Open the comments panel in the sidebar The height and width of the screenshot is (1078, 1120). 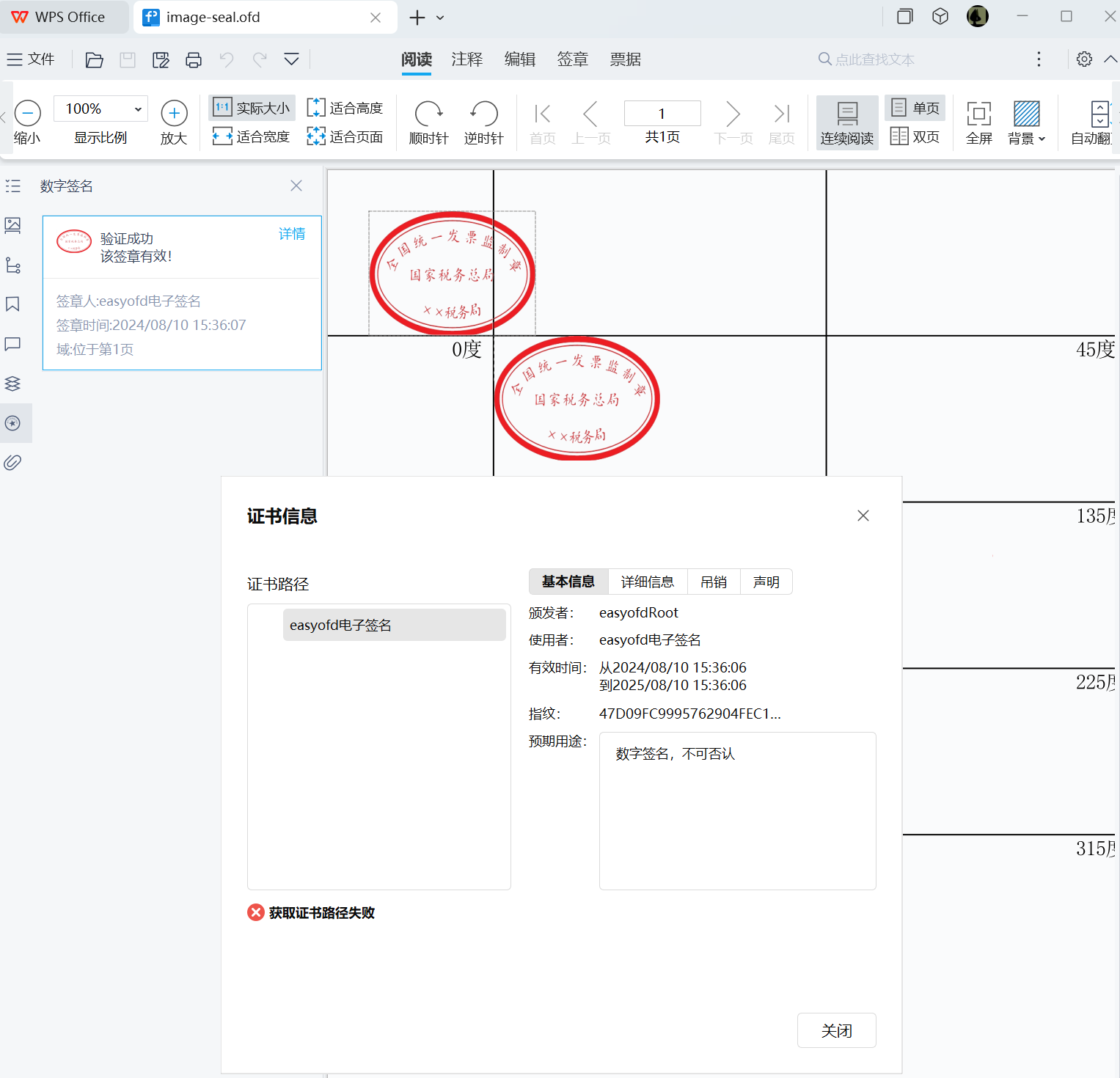click(x=12, y=344)
